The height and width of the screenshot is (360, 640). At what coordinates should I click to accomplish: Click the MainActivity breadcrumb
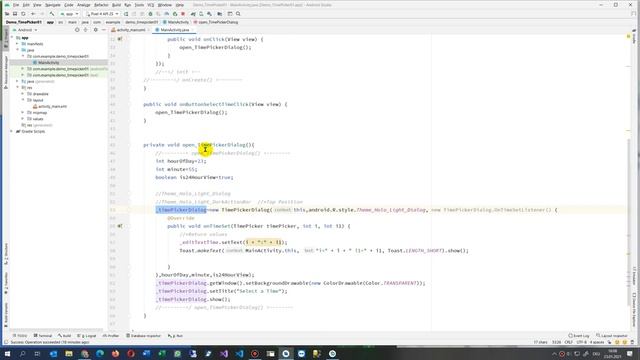click(176, 22)
